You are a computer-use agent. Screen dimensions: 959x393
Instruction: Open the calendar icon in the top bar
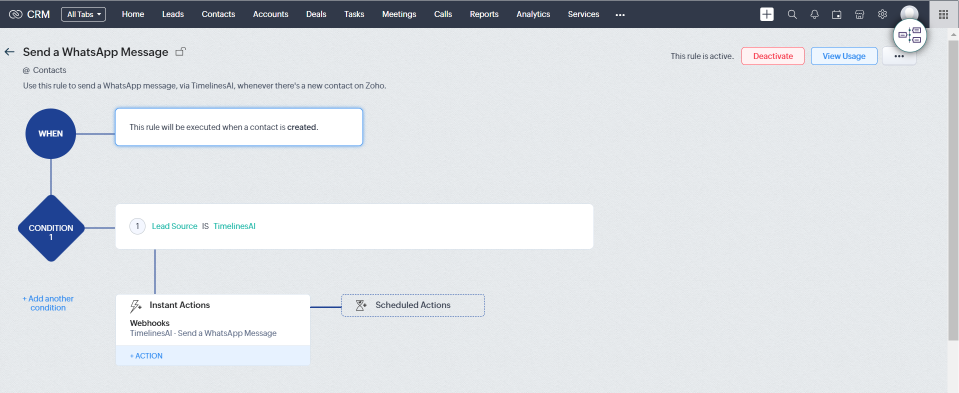(x=837, y=14)
